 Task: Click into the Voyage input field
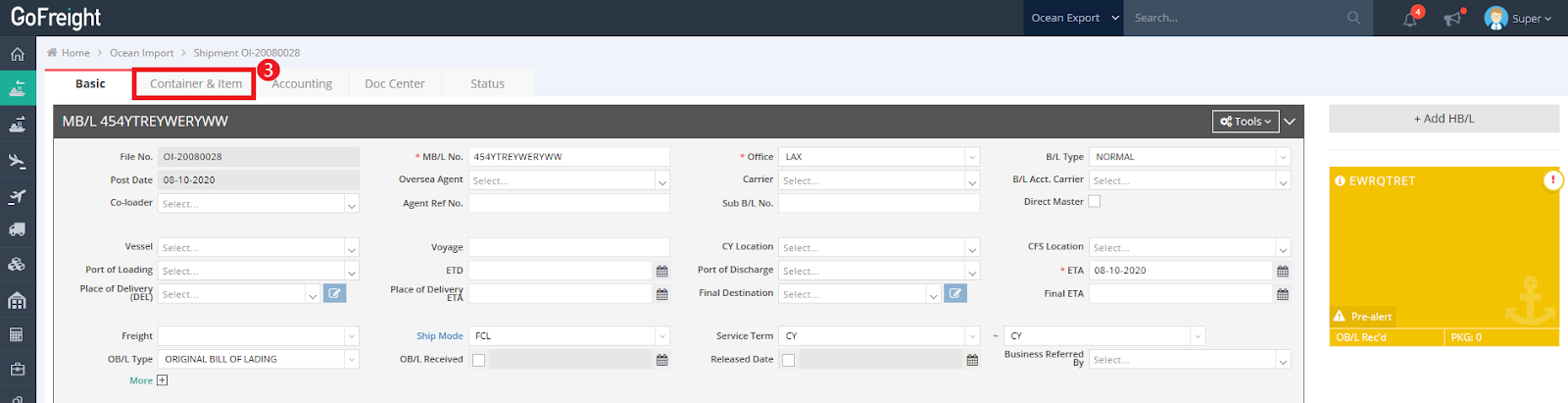click(568, 247)
